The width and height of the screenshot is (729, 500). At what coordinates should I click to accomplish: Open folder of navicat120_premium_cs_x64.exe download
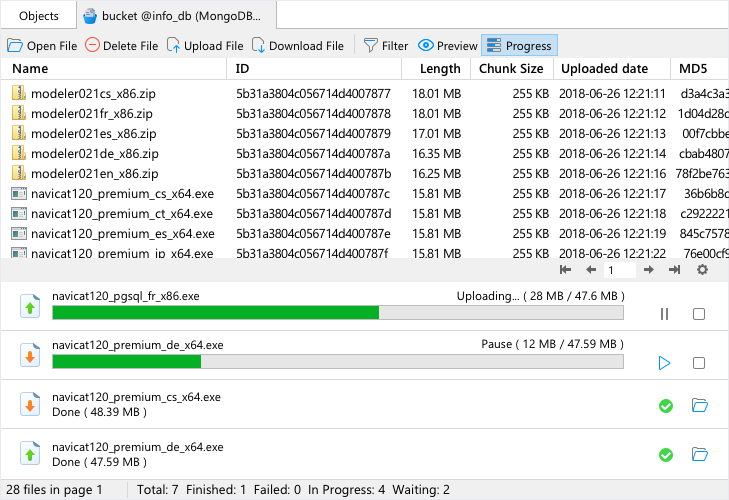tap(699, 405)
